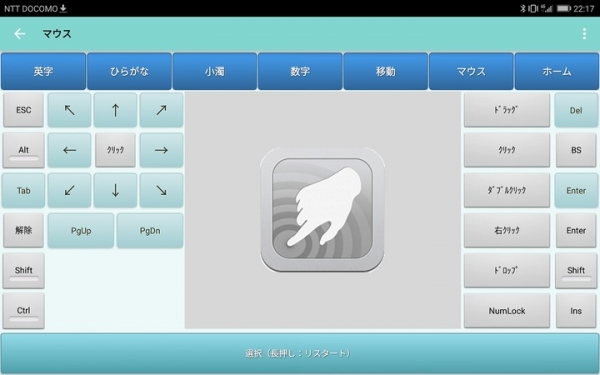600x375 pixels.
Task: Tap the right arrow button
Action: pos(161,150)
